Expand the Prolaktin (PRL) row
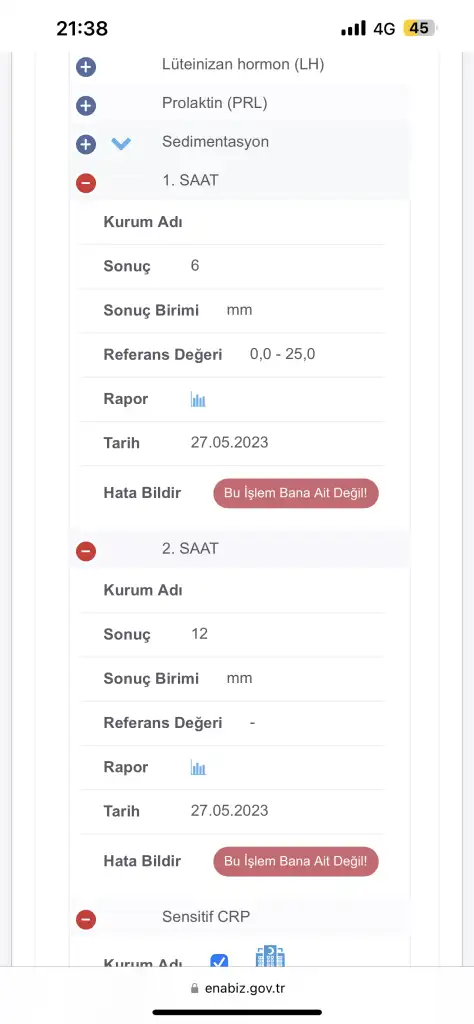 (86, 105)
